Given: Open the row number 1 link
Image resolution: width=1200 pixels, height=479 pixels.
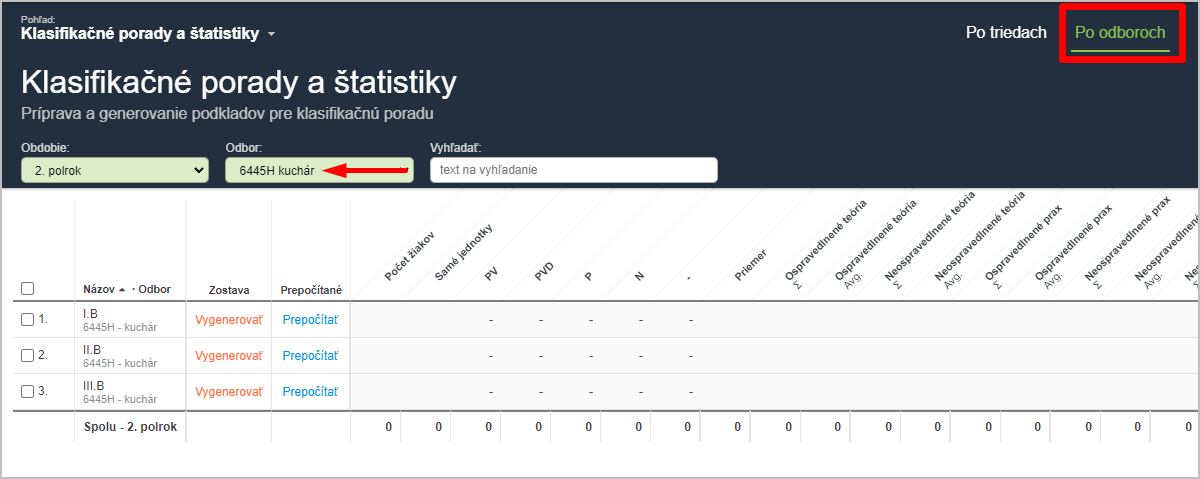Looking at the screenshot, I should [43, 320].
